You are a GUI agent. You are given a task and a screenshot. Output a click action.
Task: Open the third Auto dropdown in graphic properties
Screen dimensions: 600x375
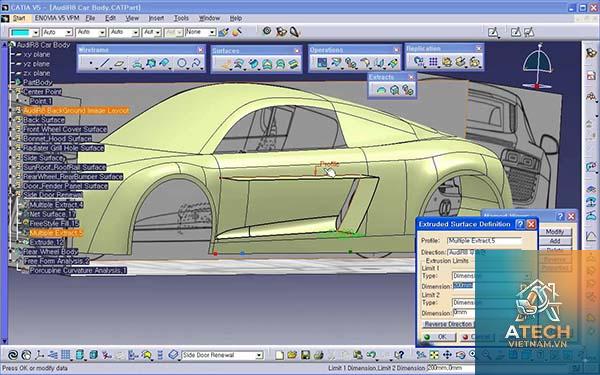(x=135, y=33)
